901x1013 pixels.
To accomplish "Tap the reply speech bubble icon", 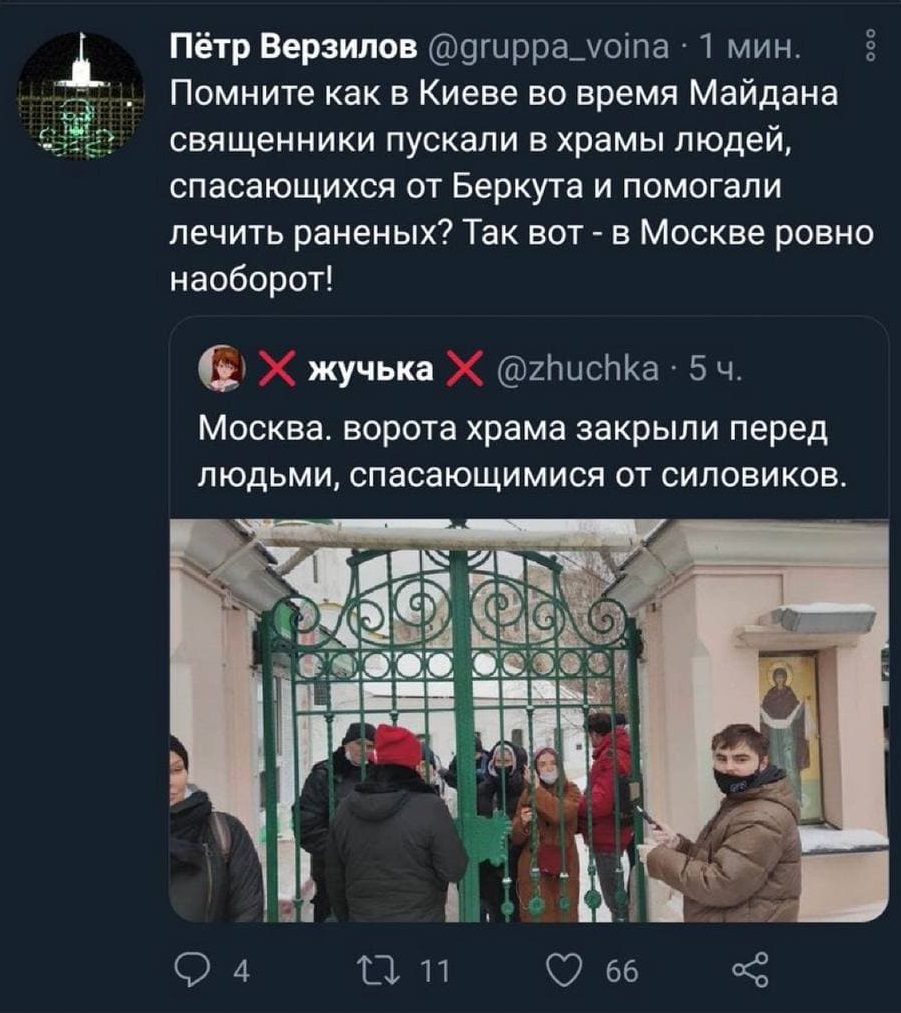I will coord(192,970).
